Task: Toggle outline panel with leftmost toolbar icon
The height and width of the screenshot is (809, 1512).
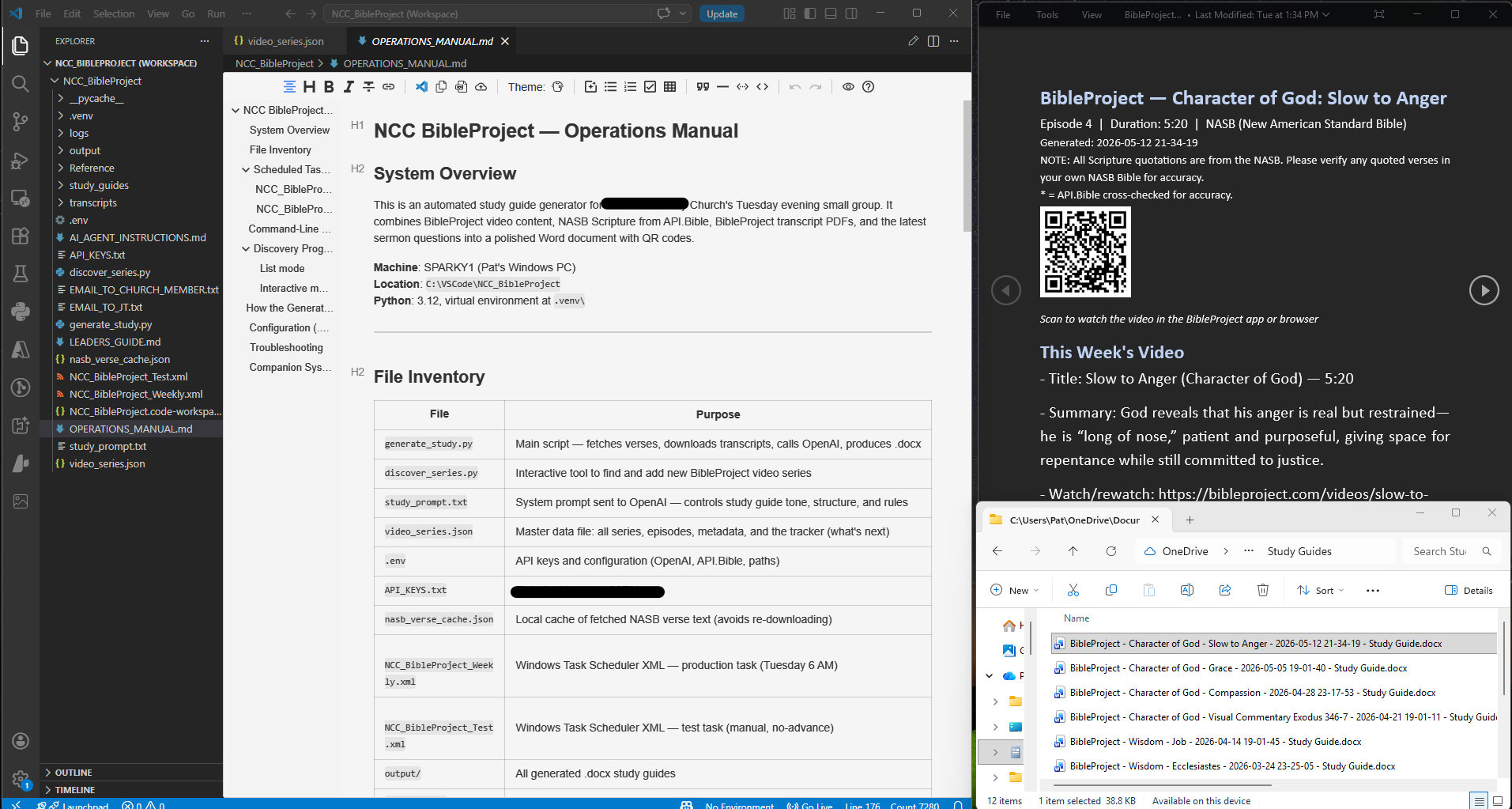Action: 289,87
